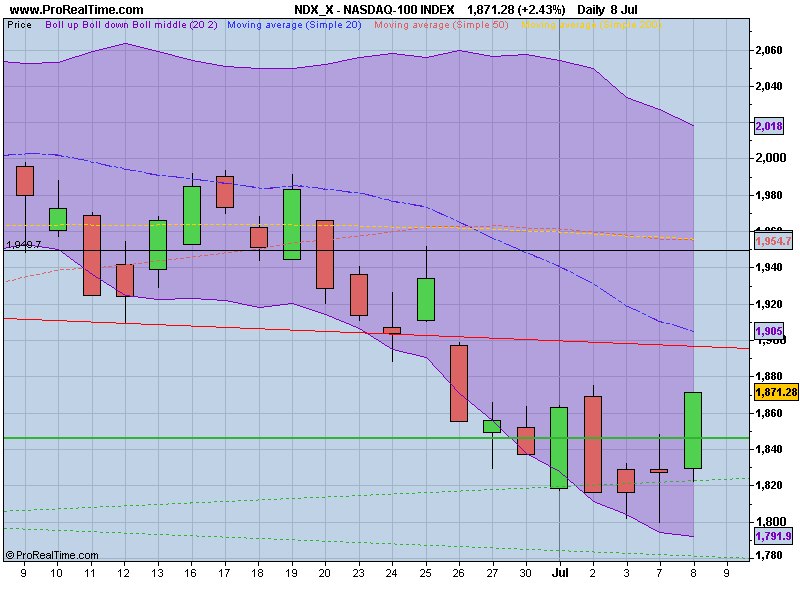This screenshot has height=600, width=800.
Task: Click the NDX_X - NASDAQ-100 INDEX title
Action: pyautogui.click(x=374, y=10)
